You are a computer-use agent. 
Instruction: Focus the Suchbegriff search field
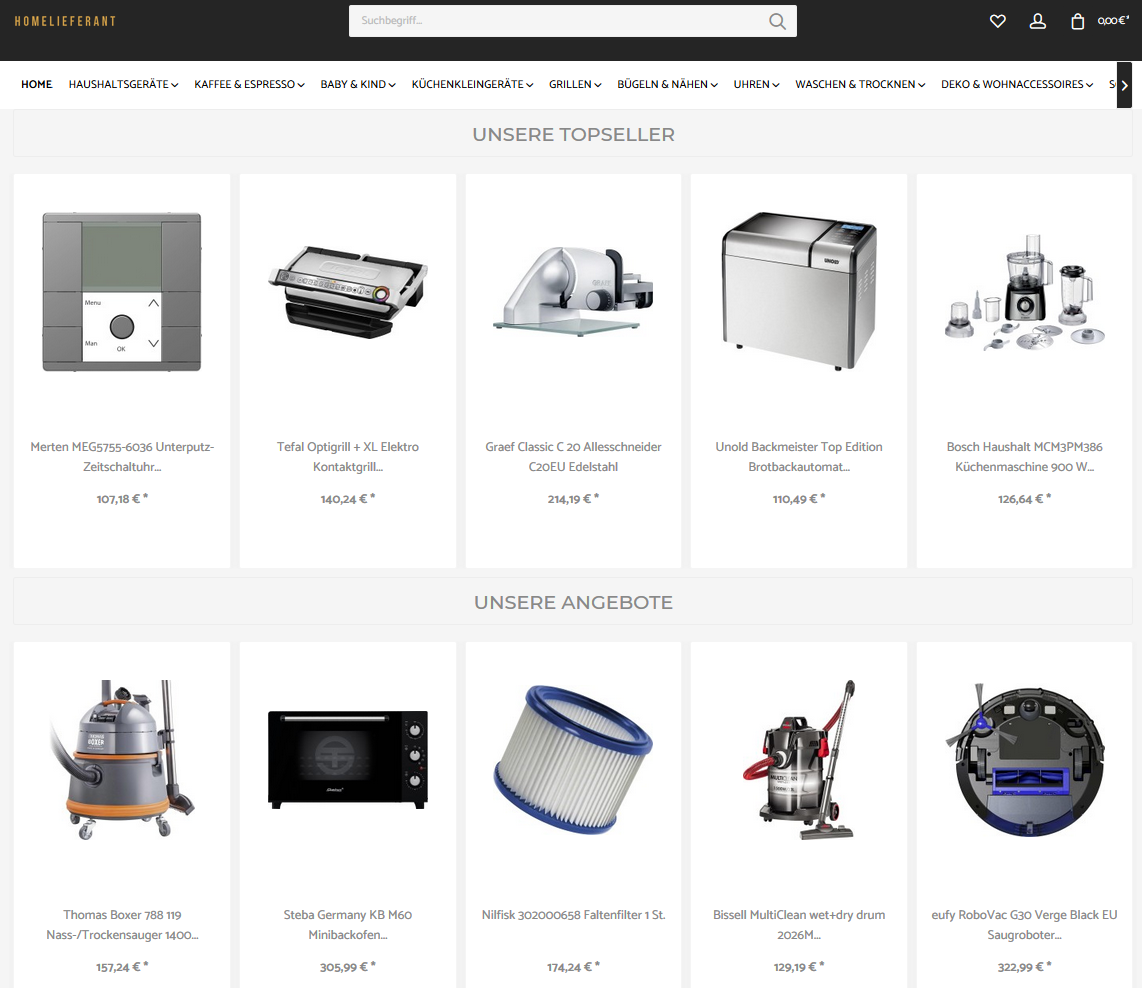(x=572, y=21)
